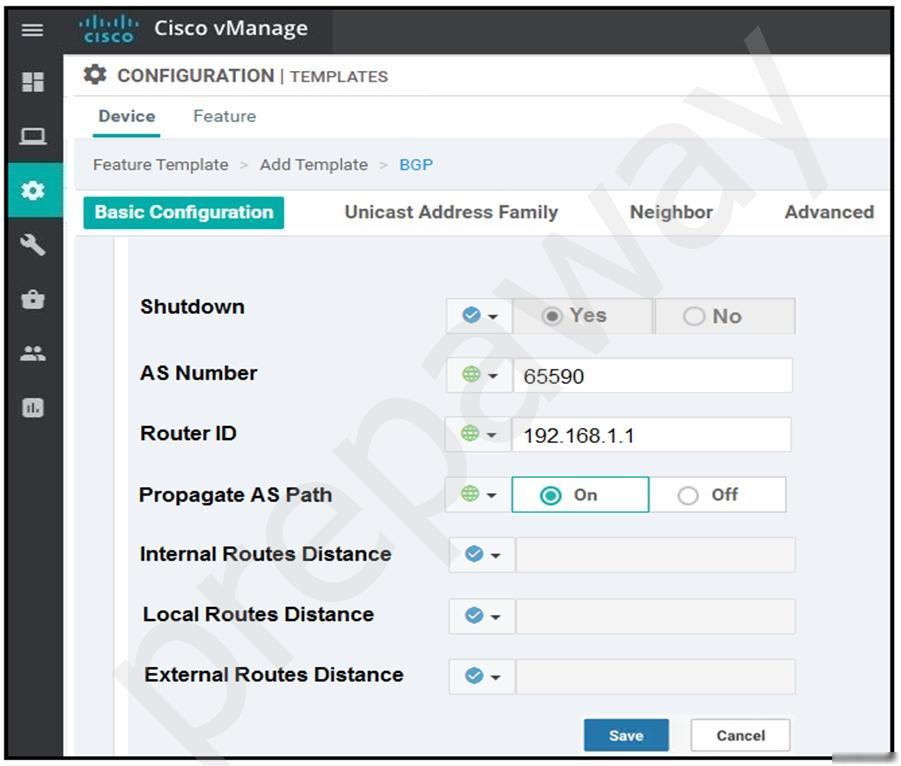Click the global globe icon for AS Number

click(x=471, y=375)
